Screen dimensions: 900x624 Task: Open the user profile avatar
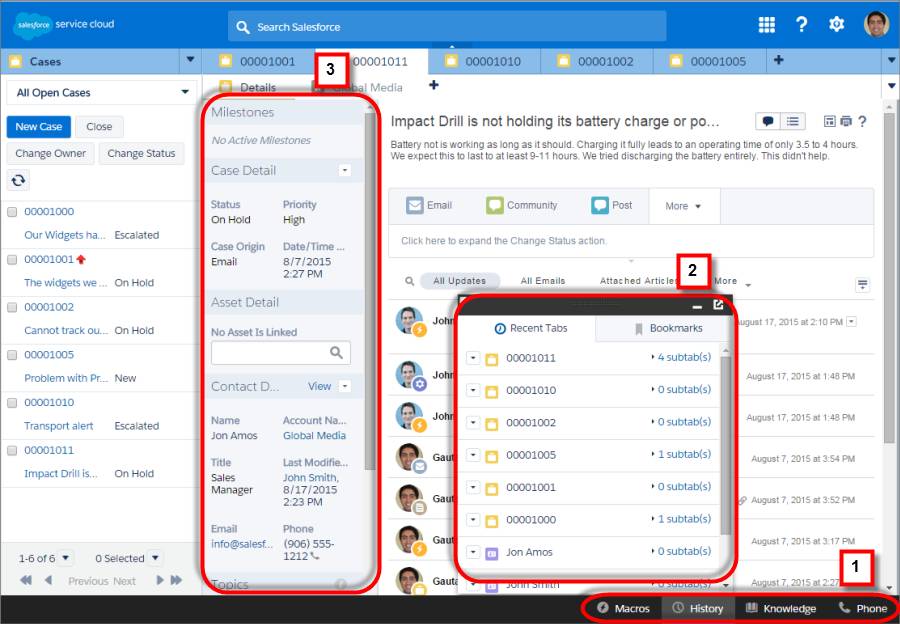point(876,24)
